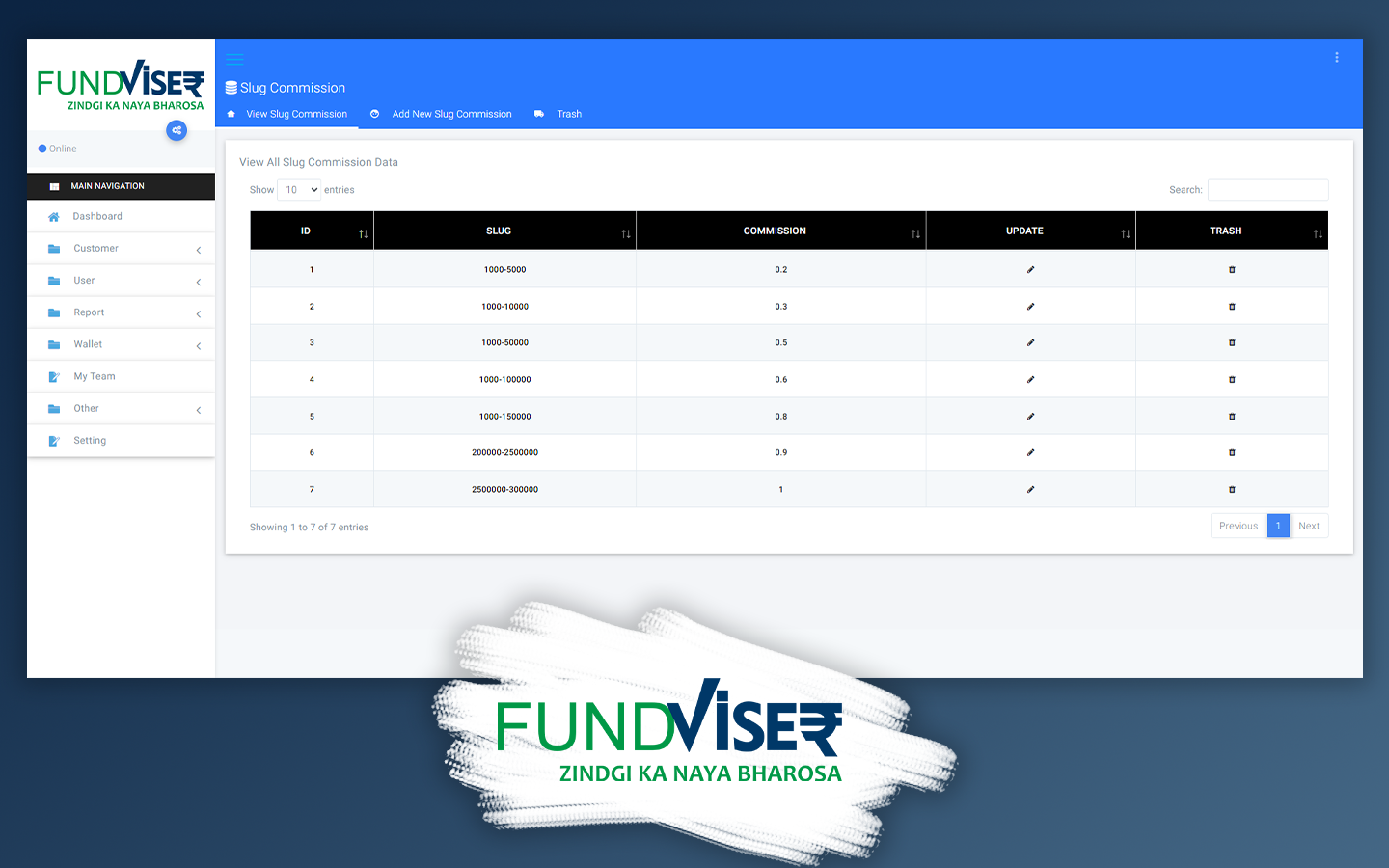Click the 'View All Slug Commission Data' heading

tap(318, 162)
